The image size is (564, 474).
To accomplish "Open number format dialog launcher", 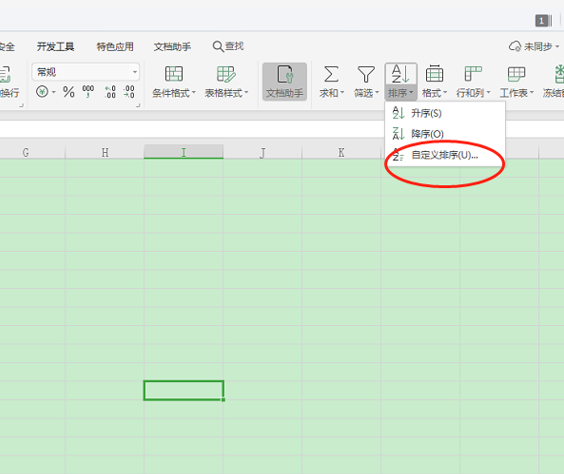I will click(138, 105).
